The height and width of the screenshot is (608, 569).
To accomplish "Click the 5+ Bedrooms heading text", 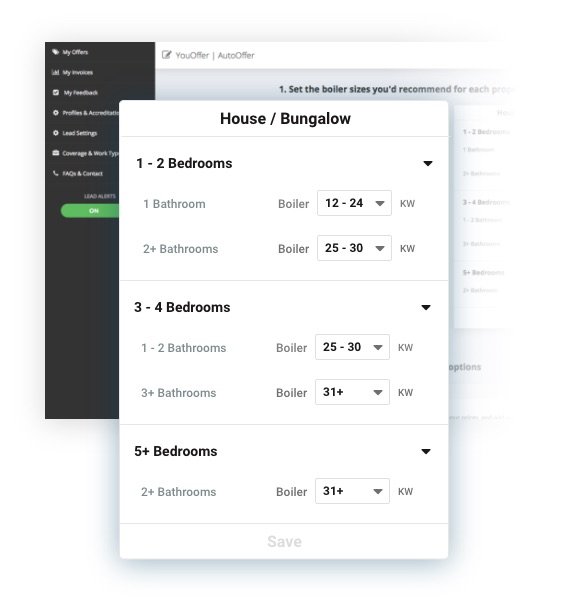I will pyautogui.click(x=176, y=451).
